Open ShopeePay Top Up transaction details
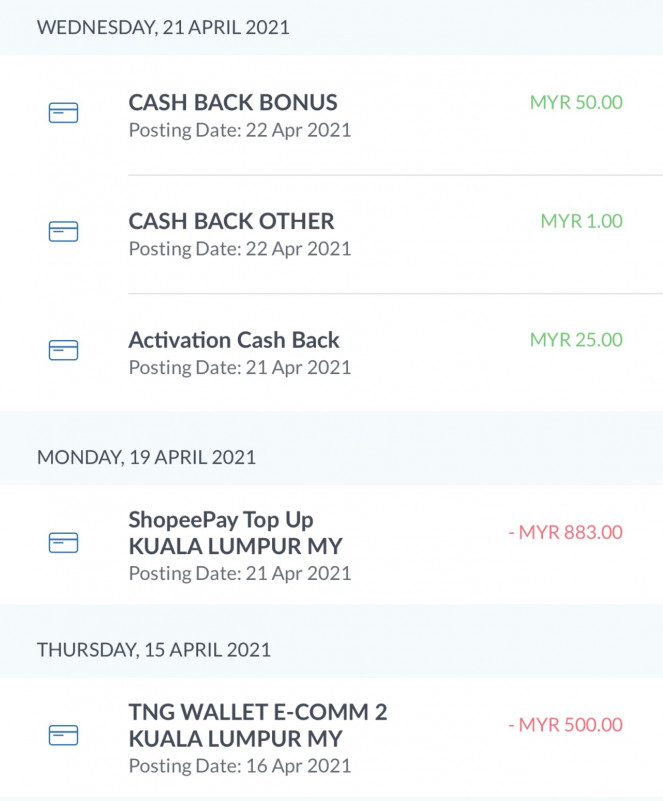Screen dimensions: 663x801 (221, 520)
